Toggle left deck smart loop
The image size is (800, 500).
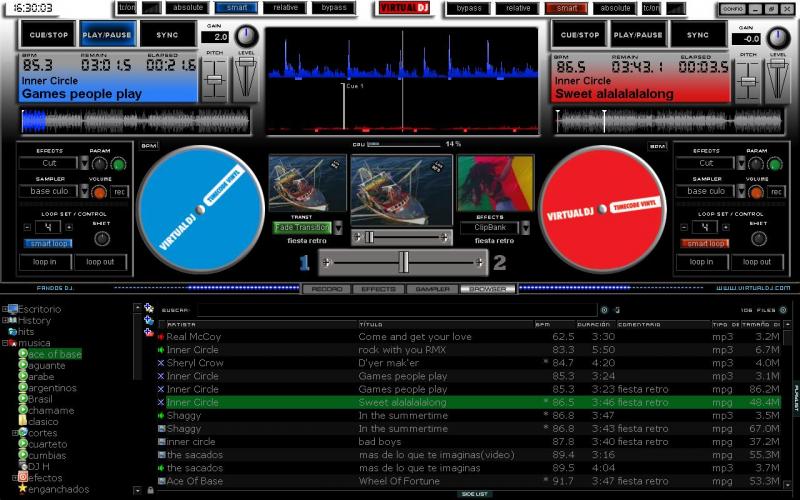click(48, 244)
